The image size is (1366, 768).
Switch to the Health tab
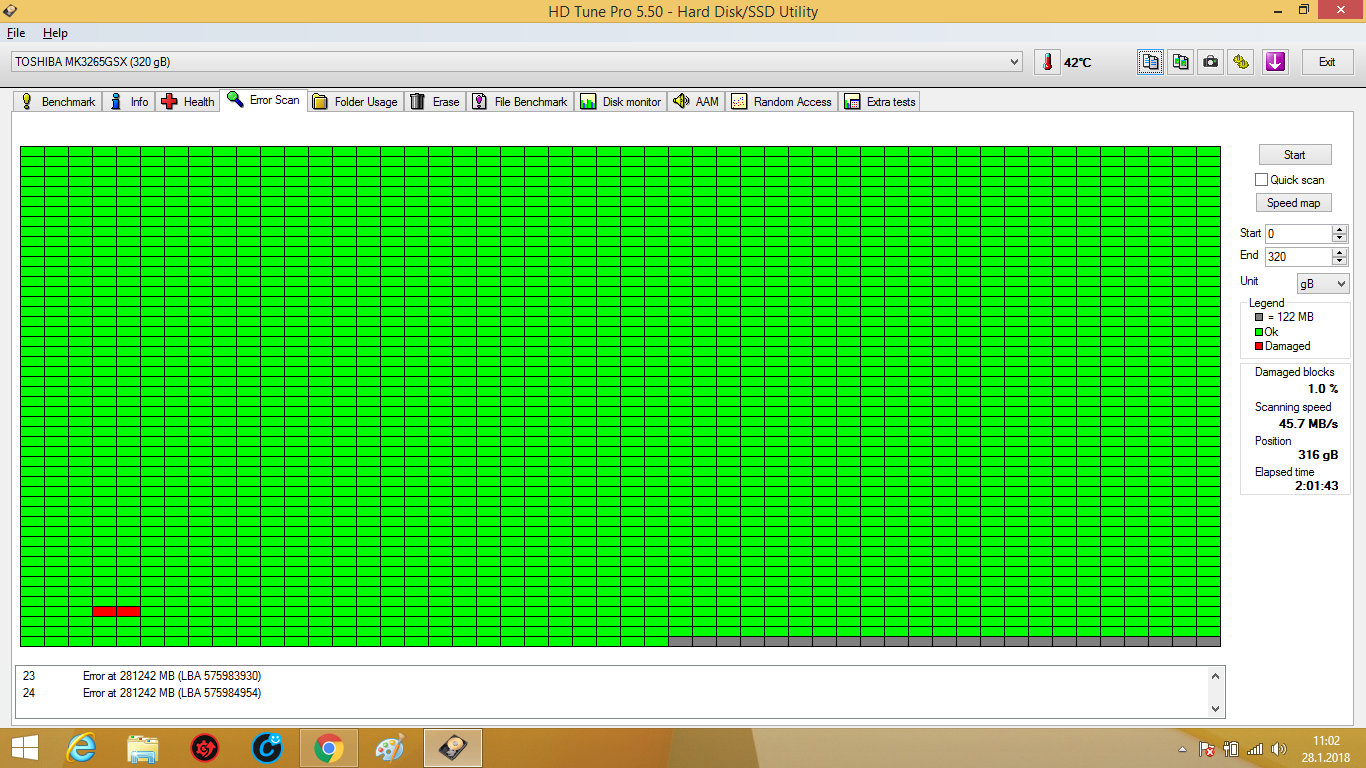(188, 101)
